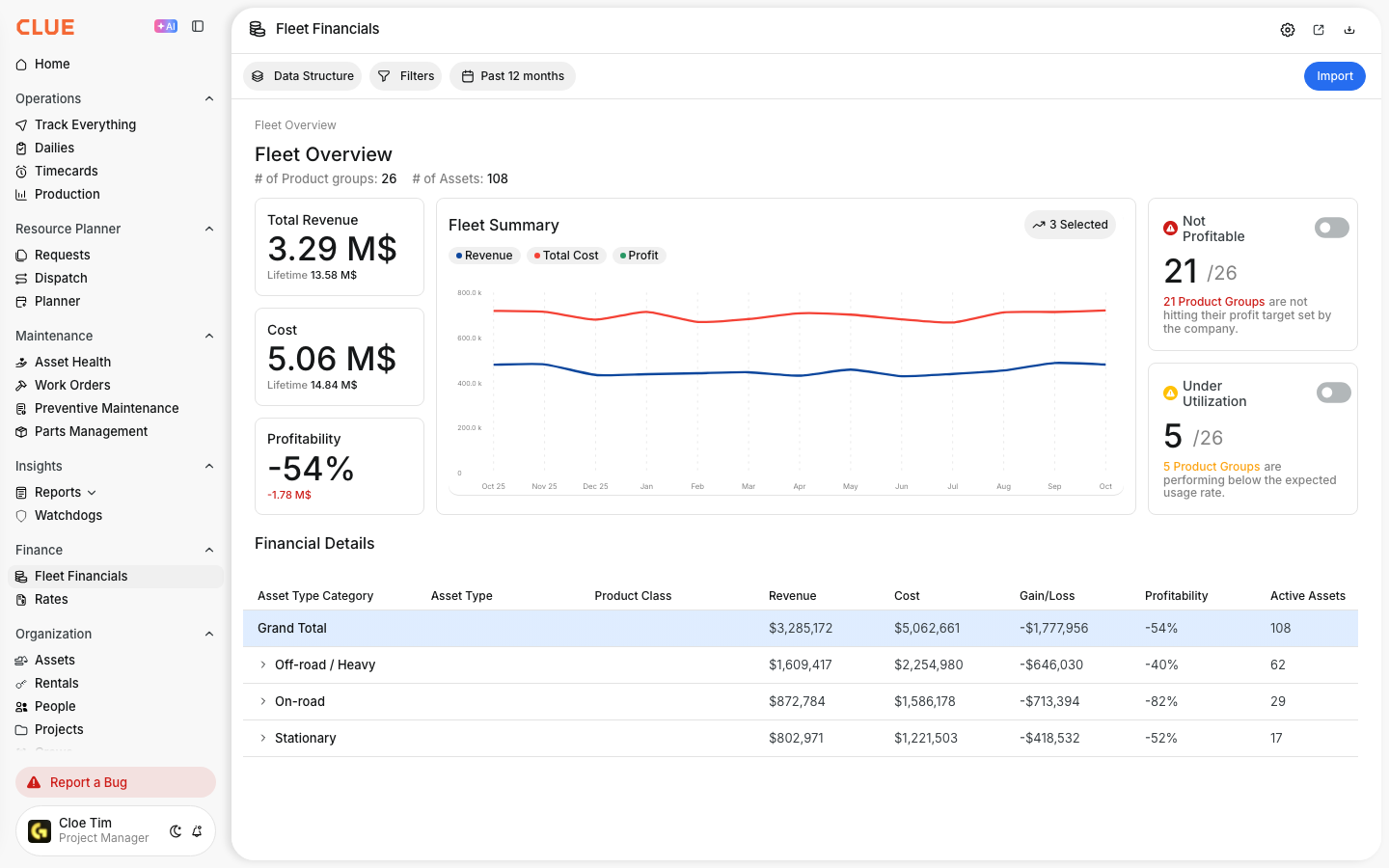Collapse the Operations section
Viewport: 1389px width, 868px height.
[209, 98]
